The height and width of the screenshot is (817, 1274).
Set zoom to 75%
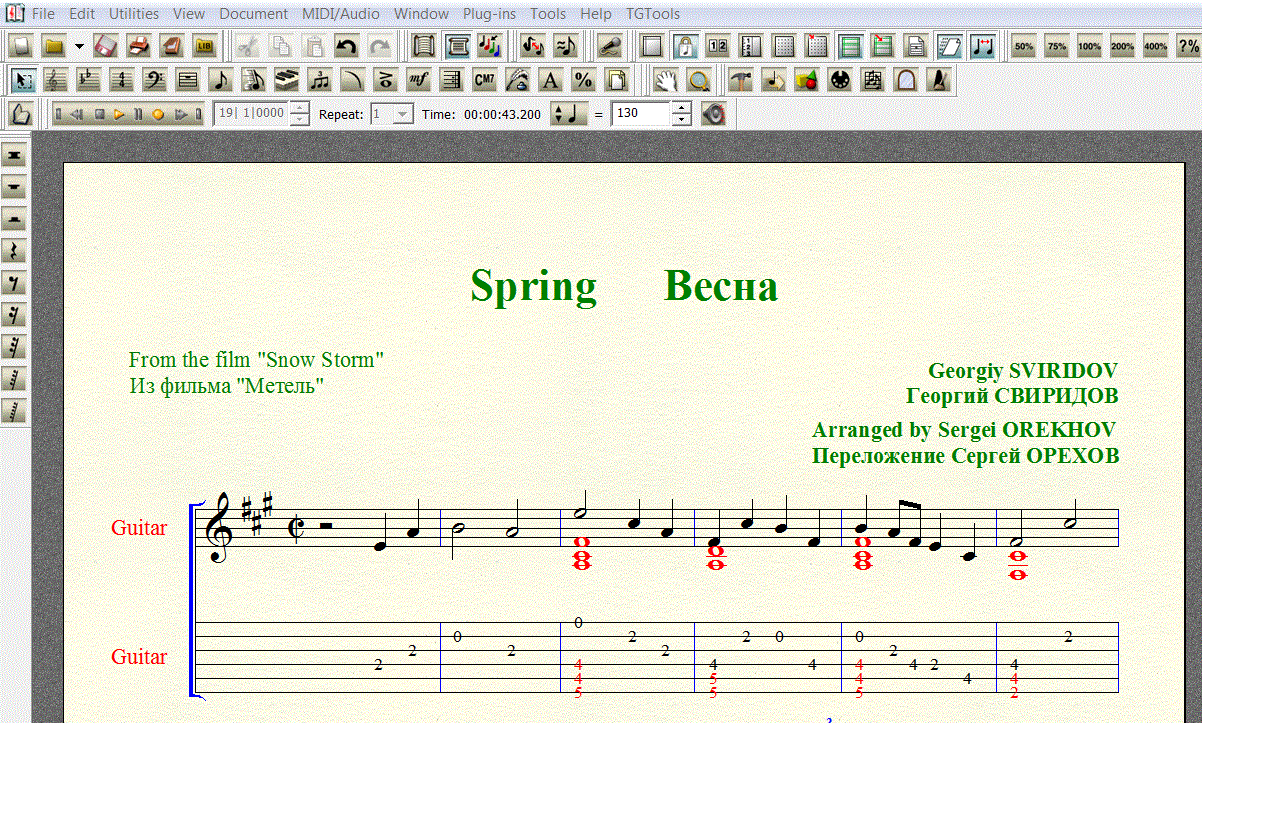point(1057,46)
